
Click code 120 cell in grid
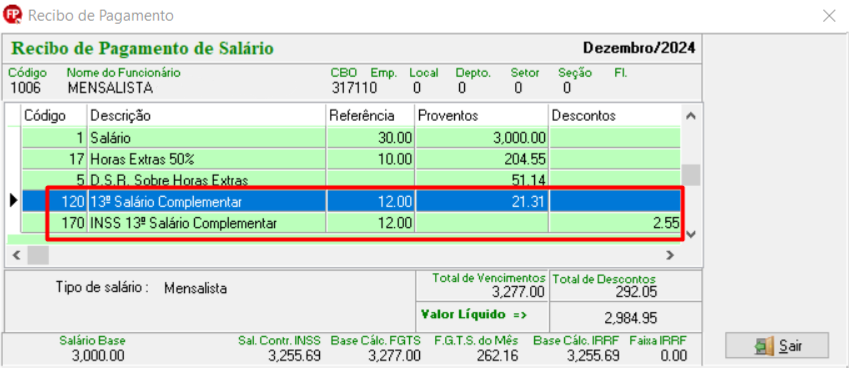click(54, 201)
